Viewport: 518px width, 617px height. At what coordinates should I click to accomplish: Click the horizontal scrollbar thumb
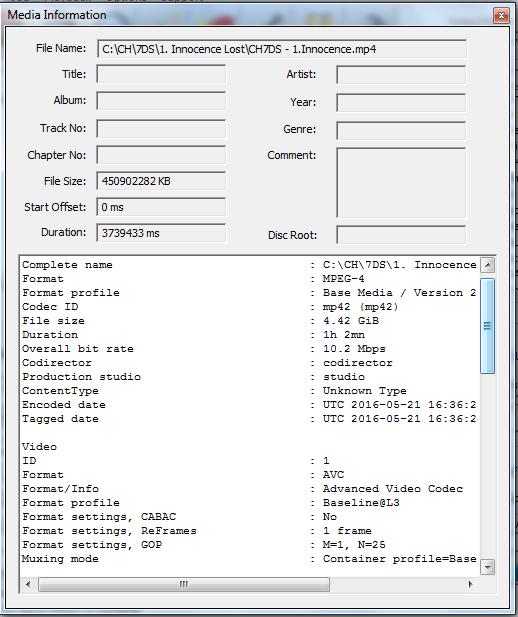pos(184,584)
